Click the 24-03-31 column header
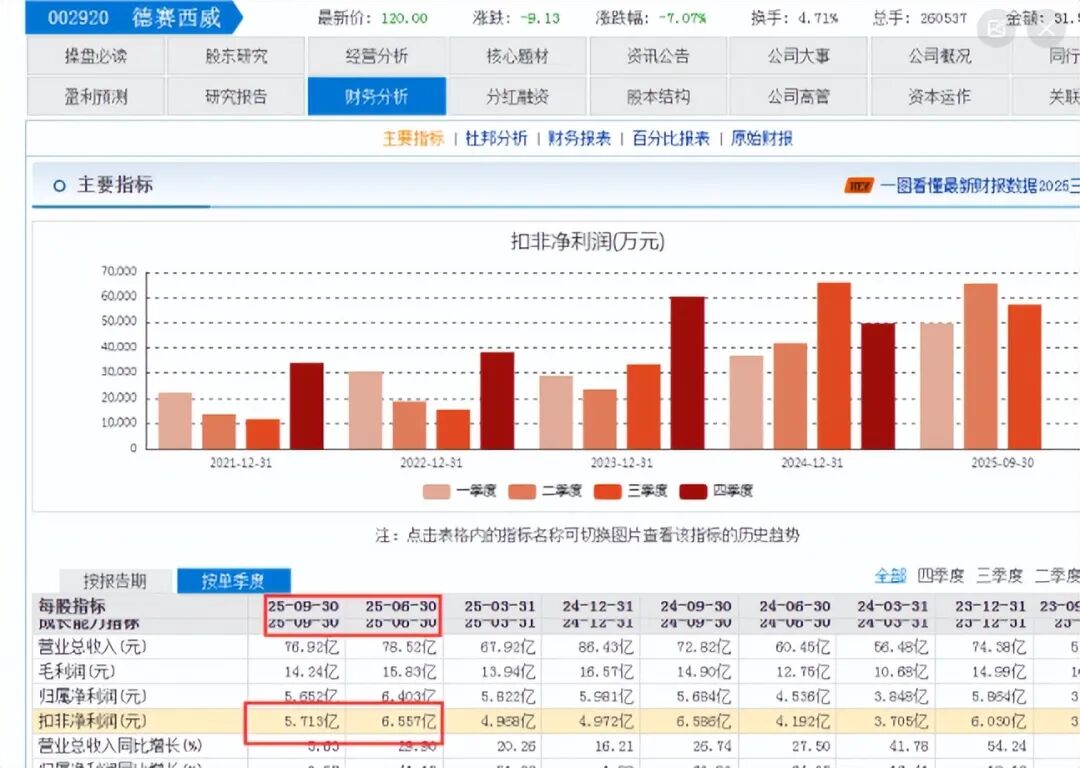1080x768 pixels. coord(893,606)
